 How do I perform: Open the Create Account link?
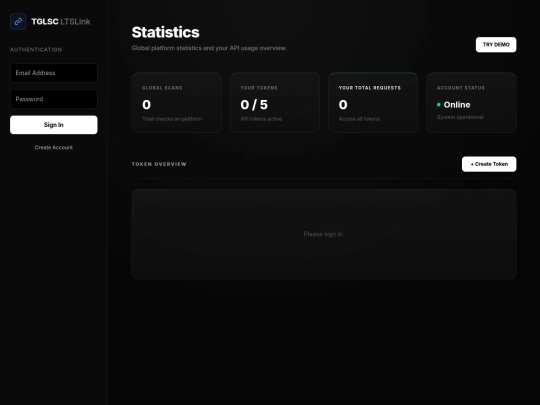pyautogui.click(x=54, y=147)
